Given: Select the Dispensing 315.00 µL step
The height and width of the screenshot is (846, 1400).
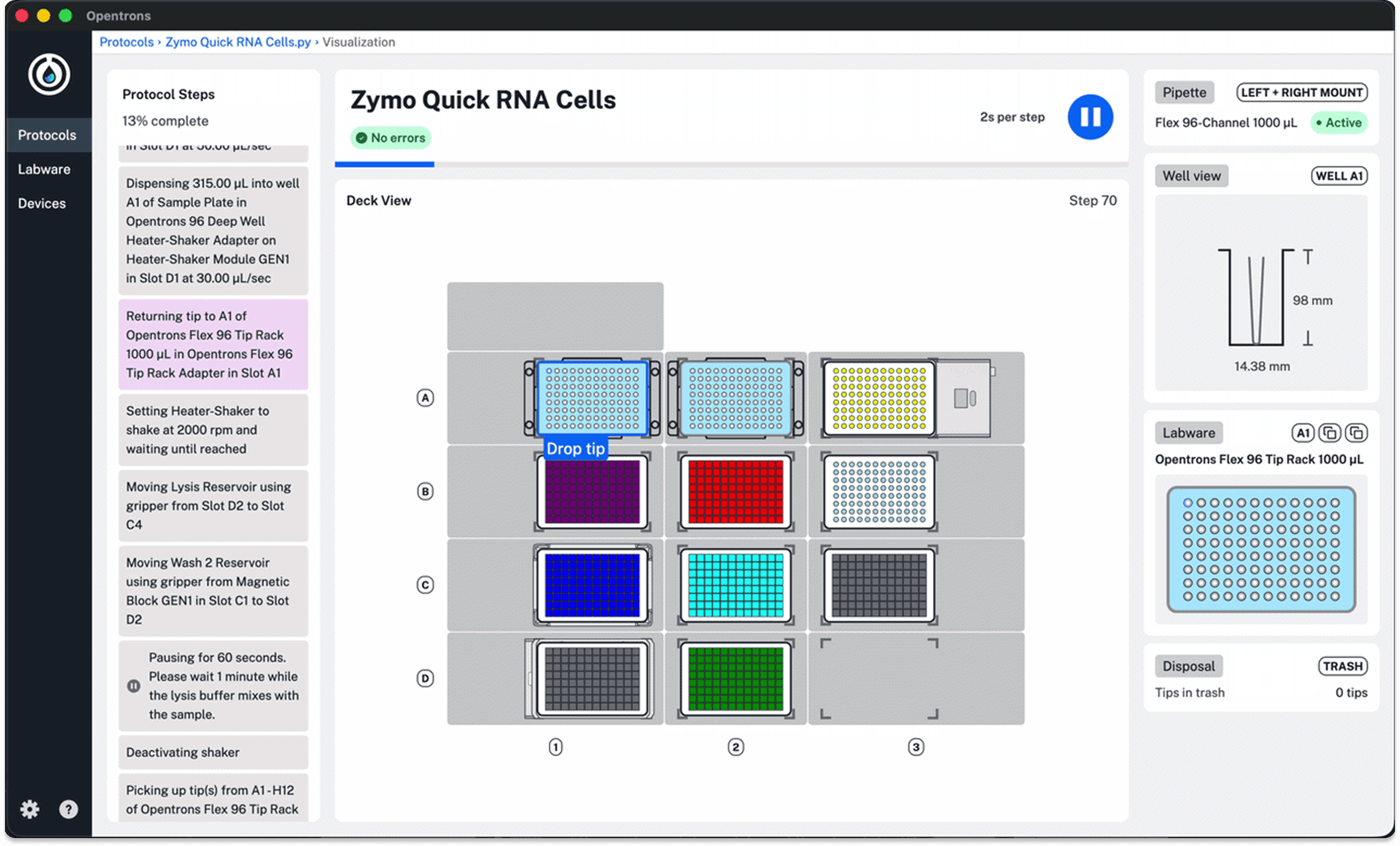Looking at the screenshot, I should coord(213,231).
